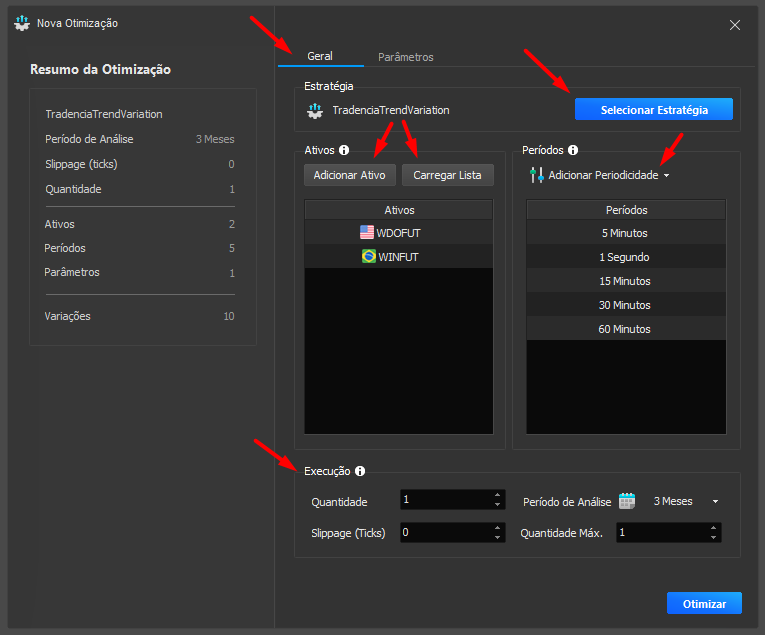
Task: Increase Slippage (Ticks) with the up arrow
Action: [497, 528]
